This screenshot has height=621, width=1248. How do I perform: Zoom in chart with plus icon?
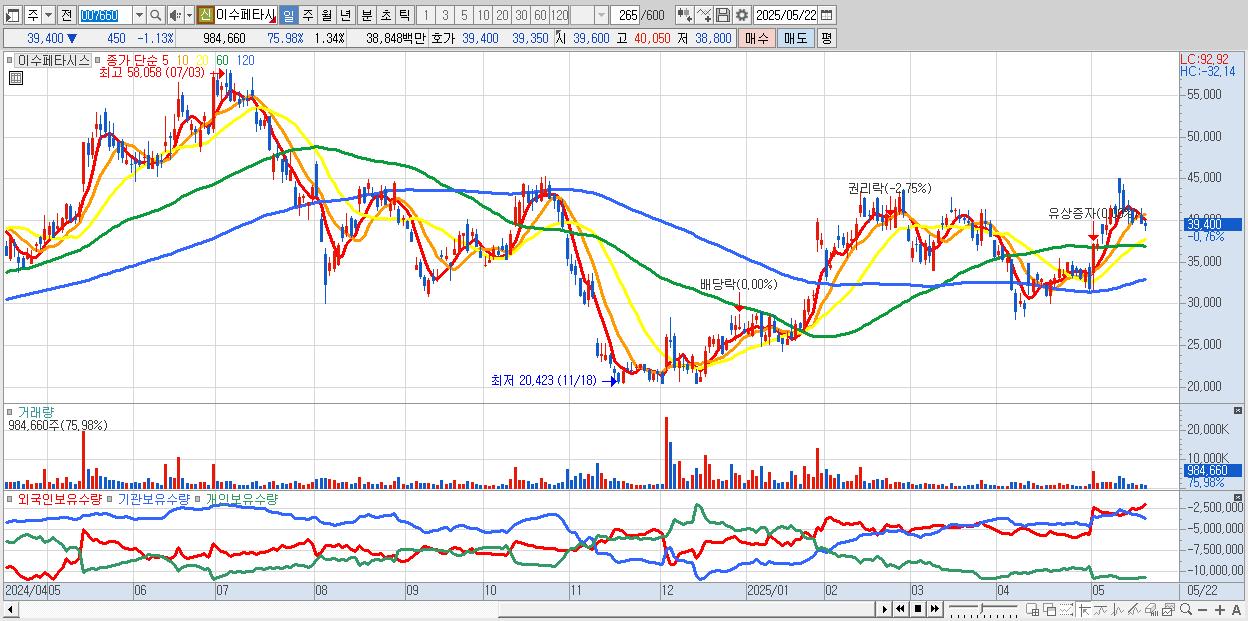(x=1219, y=610)
